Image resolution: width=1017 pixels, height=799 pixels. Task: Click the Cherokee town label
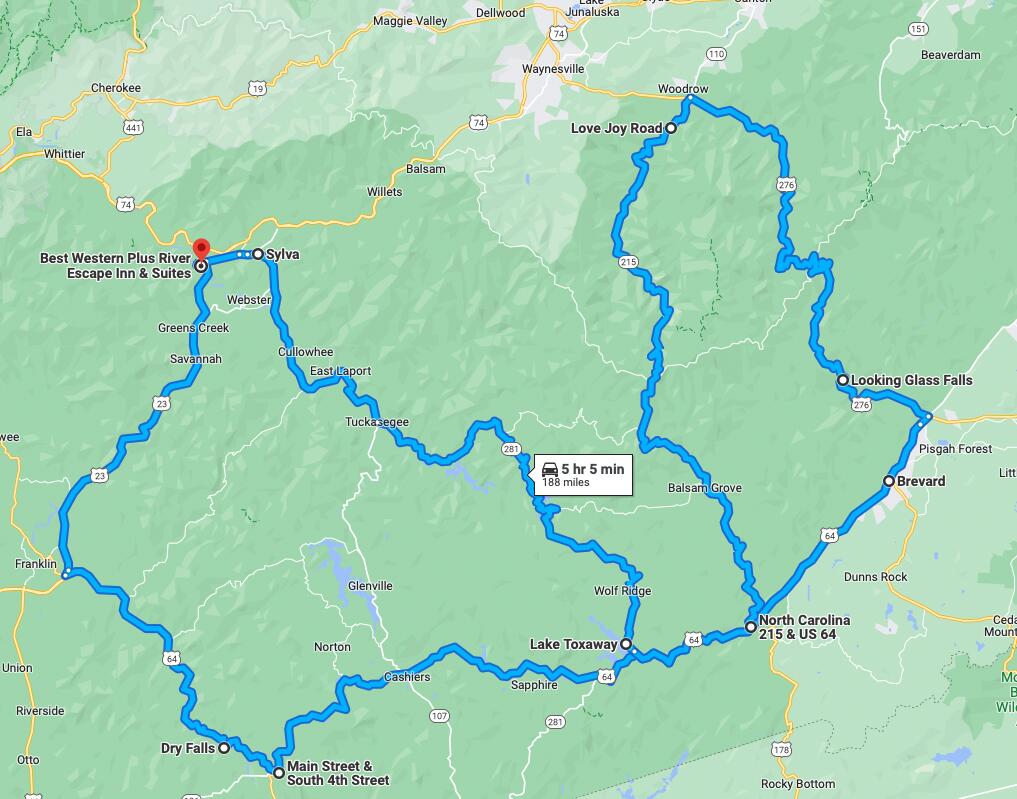tap(115, 88)
